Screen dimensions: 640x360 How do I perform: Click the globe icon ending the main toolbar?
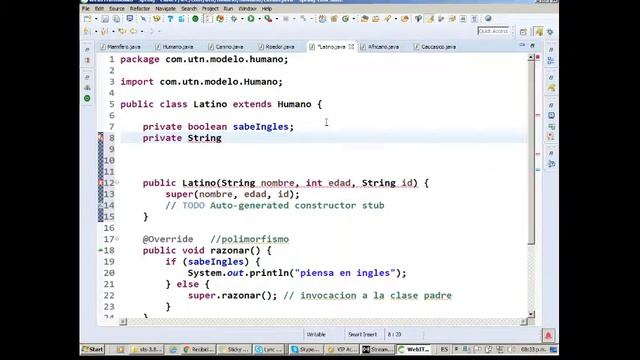tap(488, 19)
